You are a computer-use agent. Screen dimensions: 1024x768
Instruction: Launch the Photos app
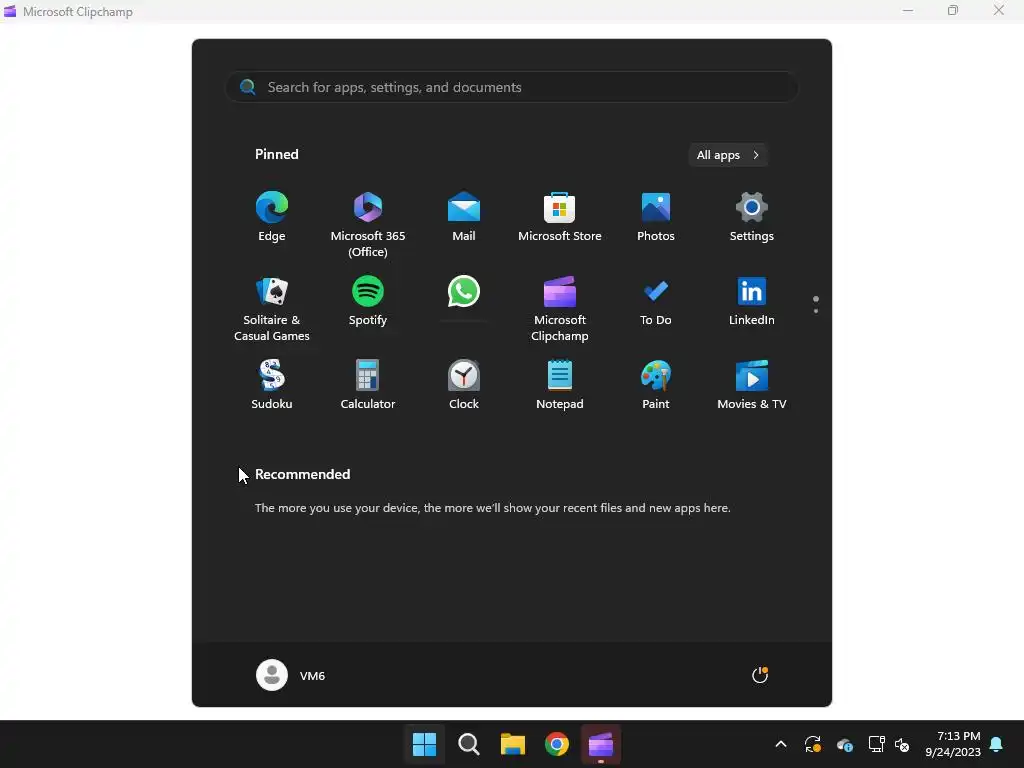tap(656, 217)
